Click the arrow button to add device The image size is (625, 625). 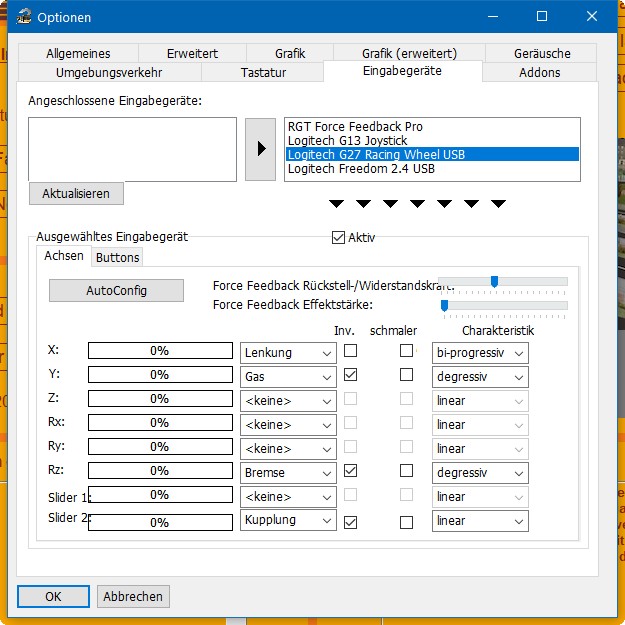[x=260, y=149]
